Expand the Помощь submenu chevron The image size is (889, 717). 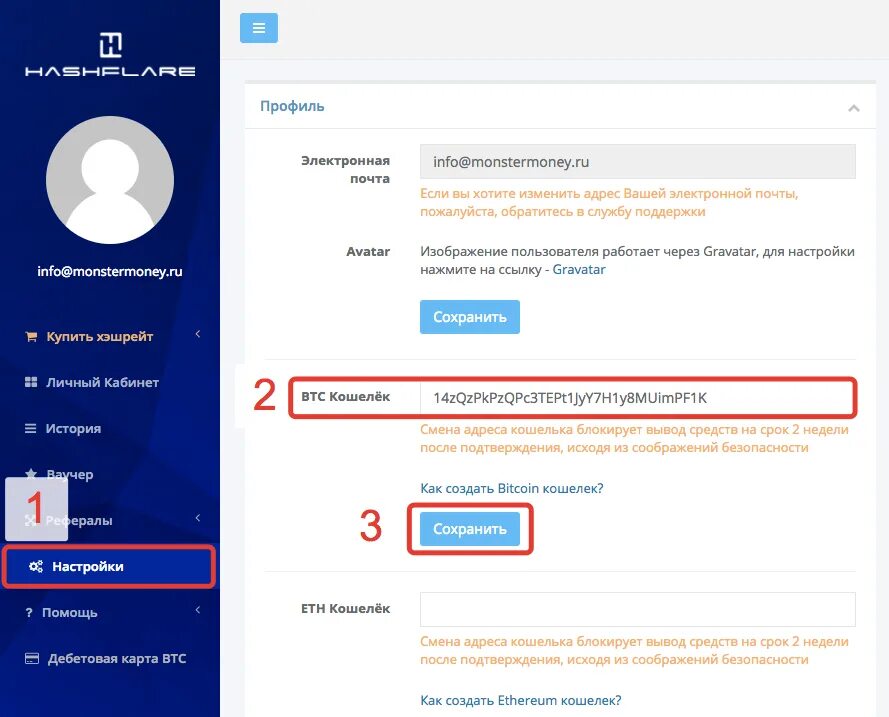(198, 610)
